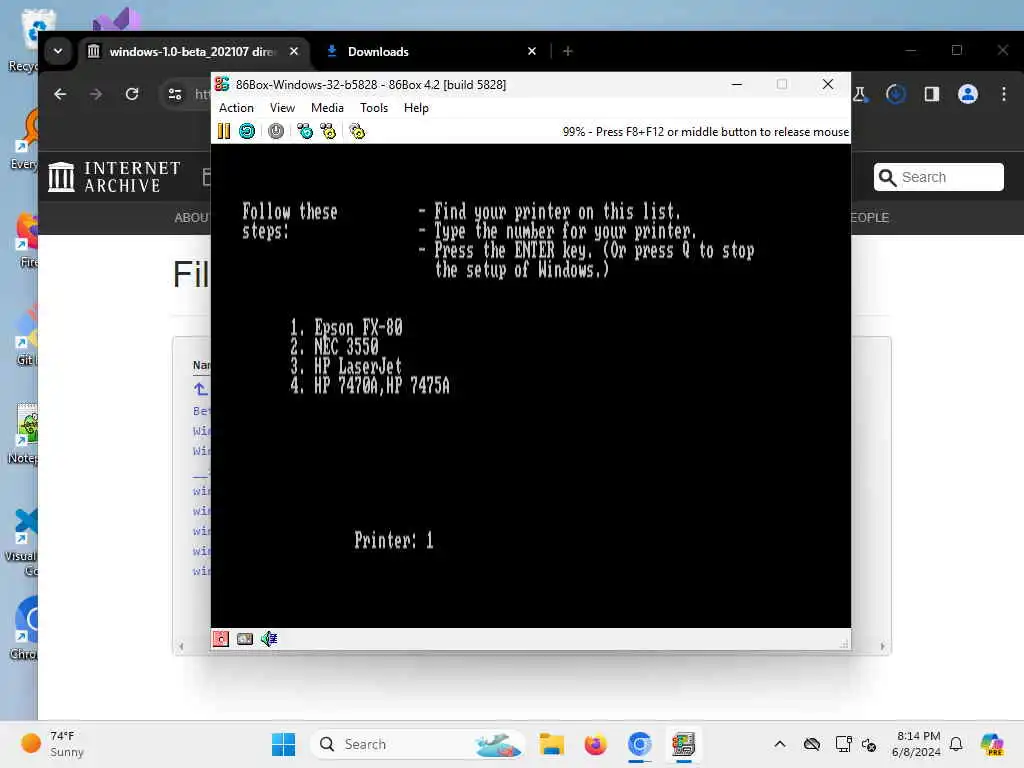Open the weather widget 74°F Sunny

pyautogui.click(x=54, y=744)
